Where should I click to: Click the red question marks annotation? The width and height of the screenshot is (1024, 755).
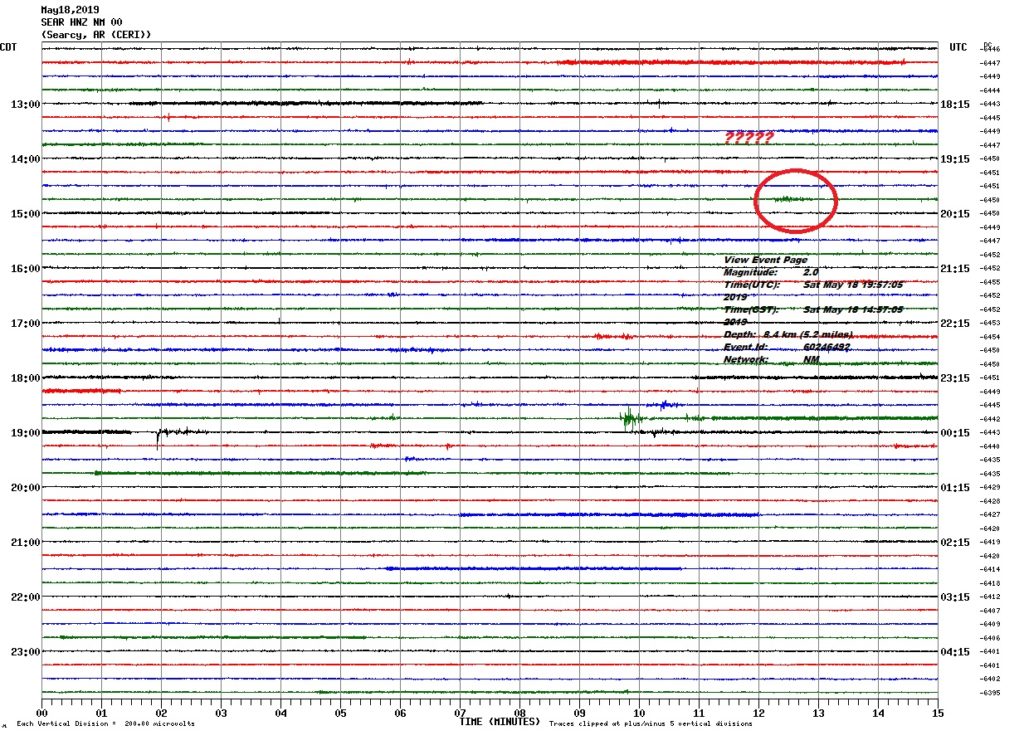(748, 138)
